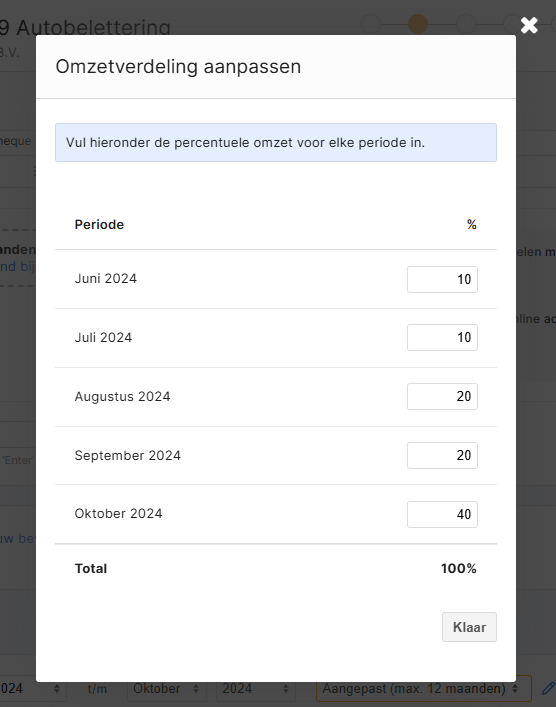Open the Oktober month dropdown
The image size is (556, 707).
[165, 689]
